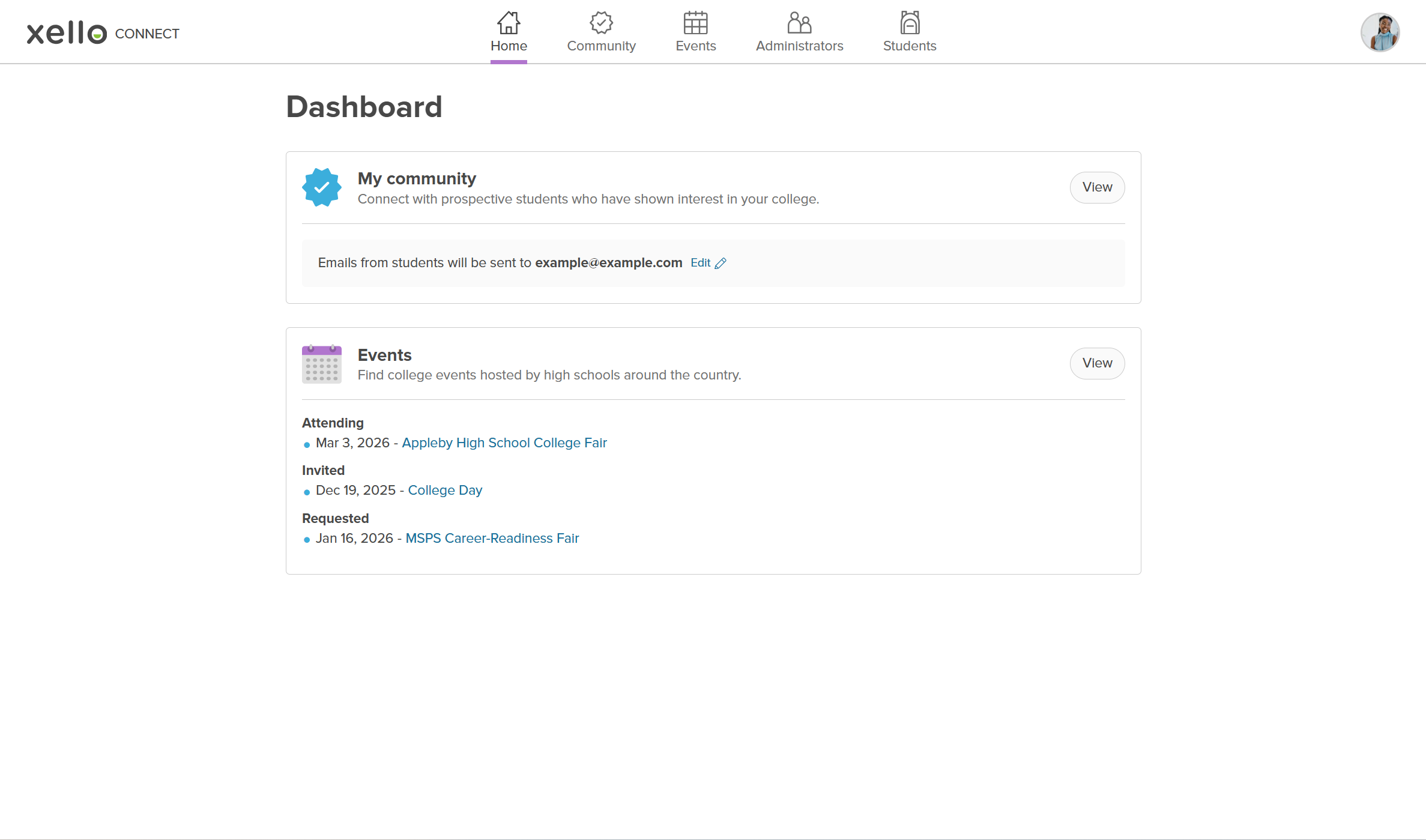Open Appleby High School College Fair event

[x=504, y=443]
